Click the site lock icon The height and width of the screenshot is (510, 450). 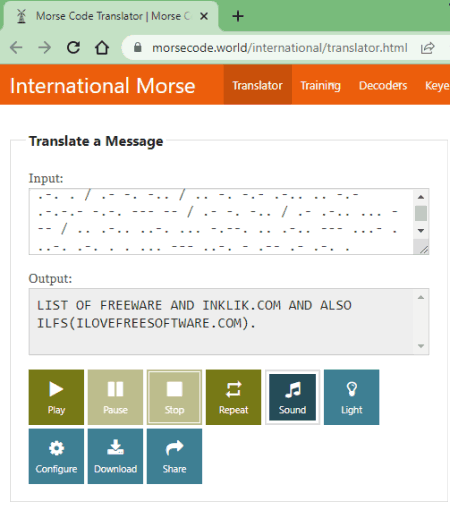137,48
